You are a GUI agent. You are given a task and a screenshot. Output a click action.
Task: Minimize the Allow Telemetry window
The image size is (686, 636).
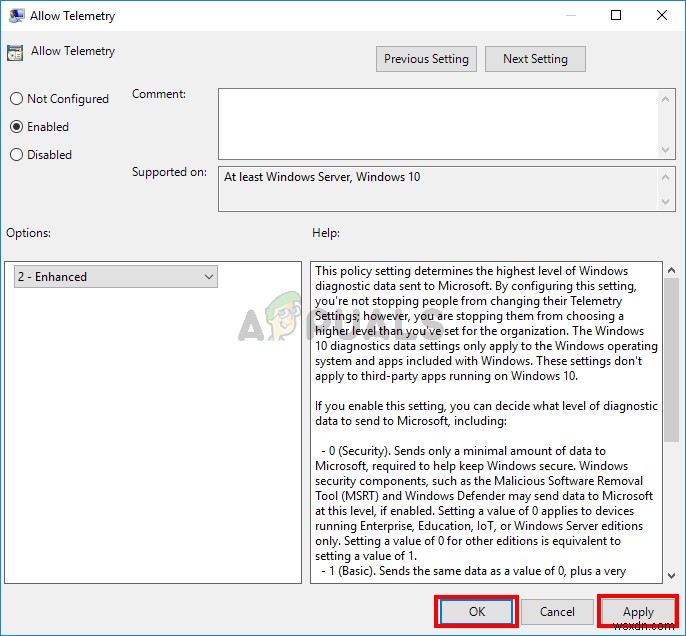point(570,16)
